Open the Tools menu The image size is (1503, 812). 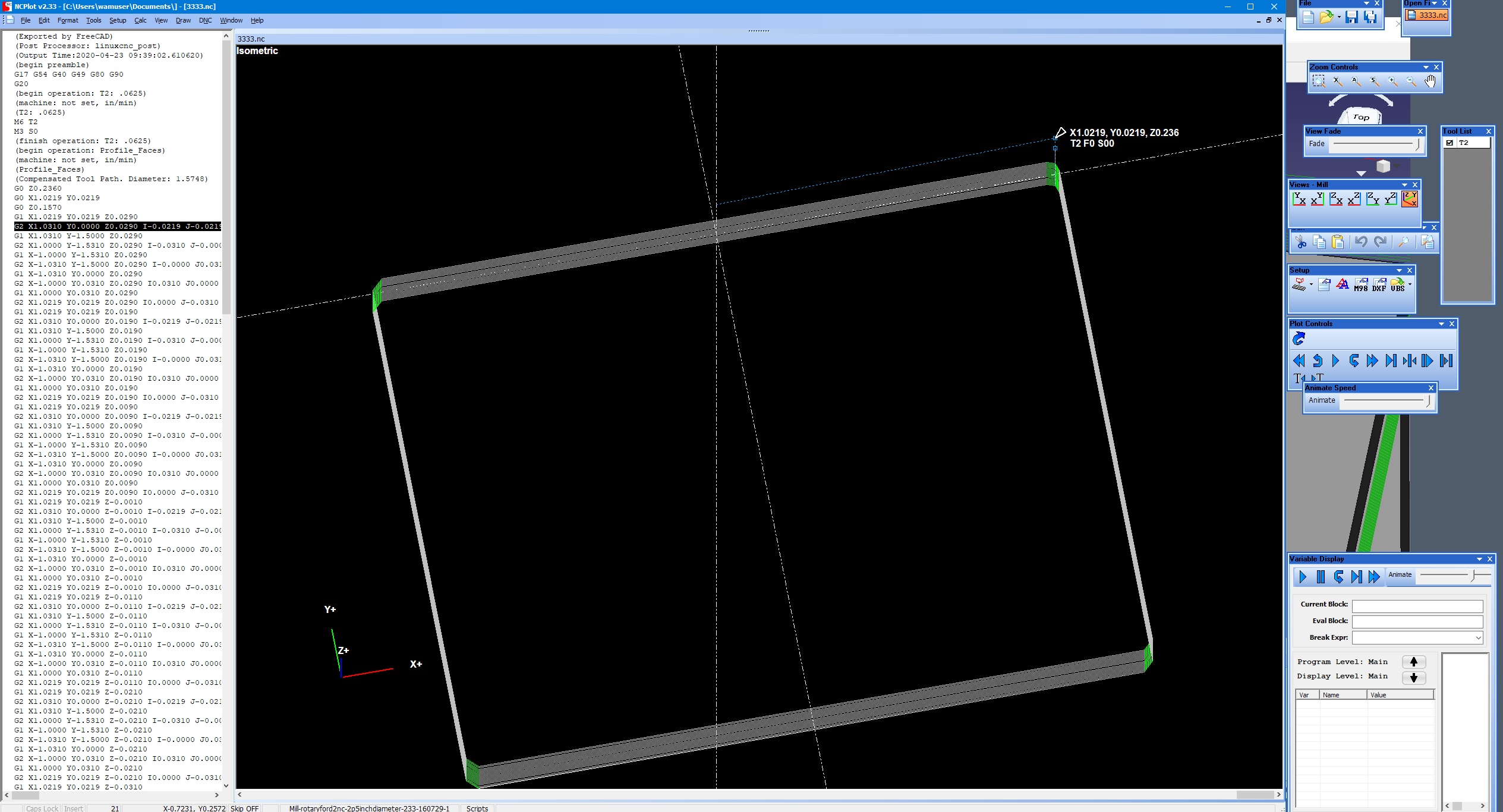point(93,20)
